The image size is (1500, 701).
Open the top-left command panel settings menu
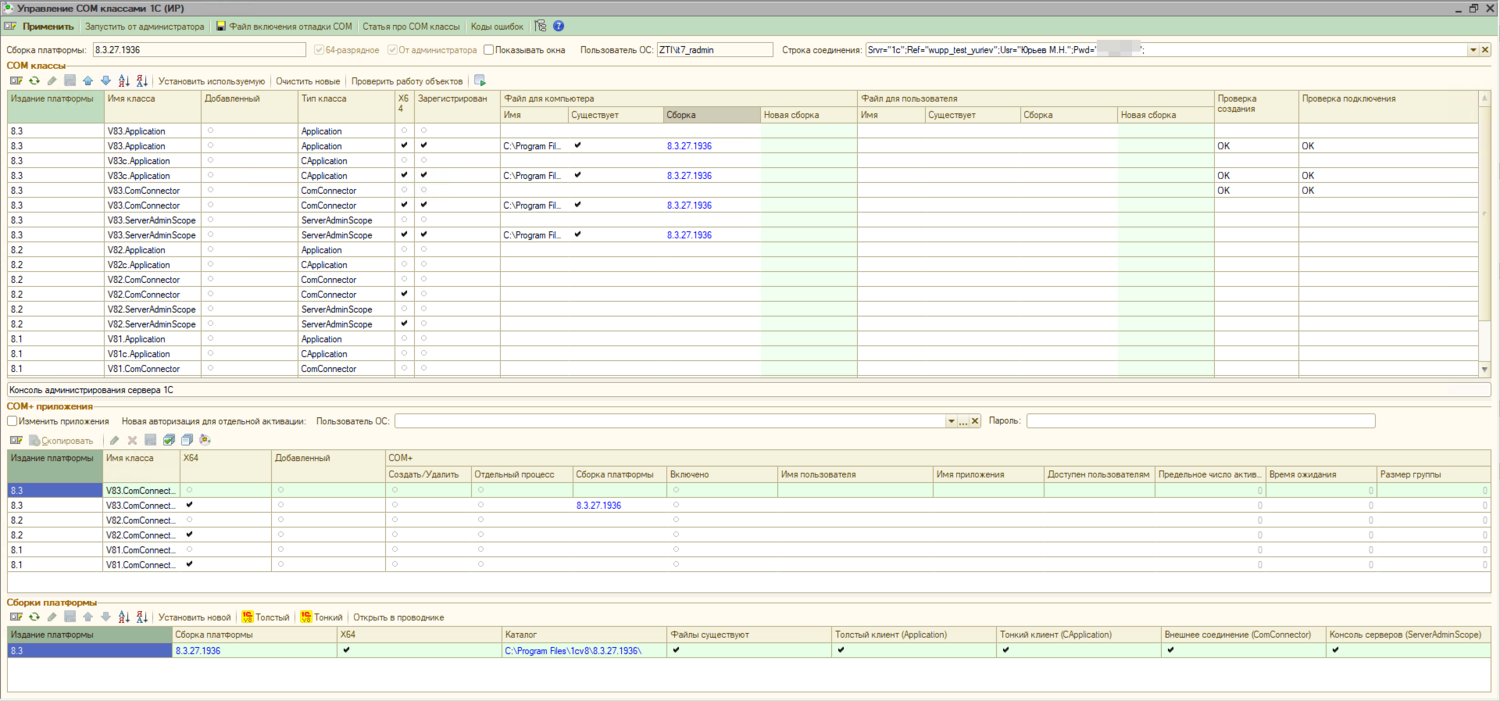[12, 27]
